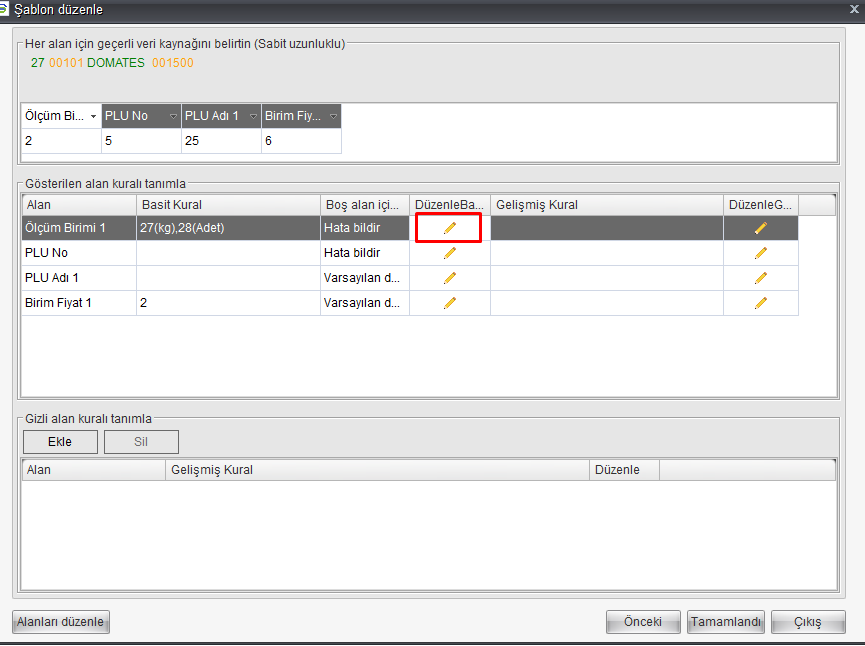Click Varsayılan d... in PLU Adı 1 row
Viewport: 865px width, 646px height.
coord(365,277)
